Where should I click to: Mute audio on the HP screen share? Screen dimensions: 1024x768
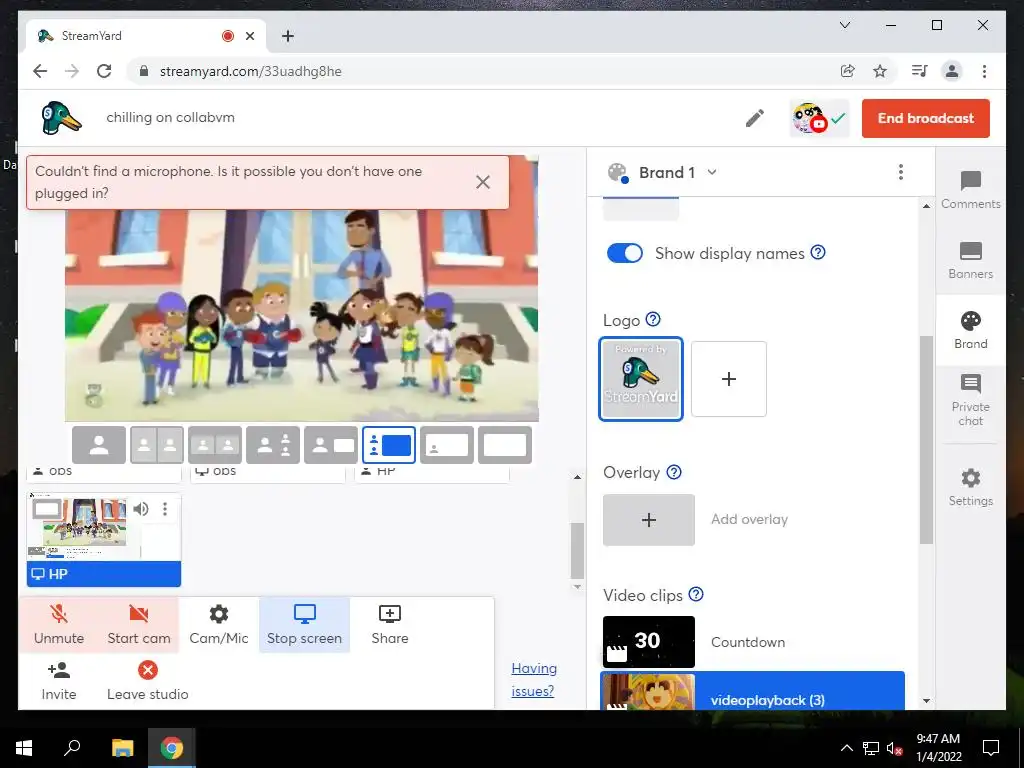(140, 509)
